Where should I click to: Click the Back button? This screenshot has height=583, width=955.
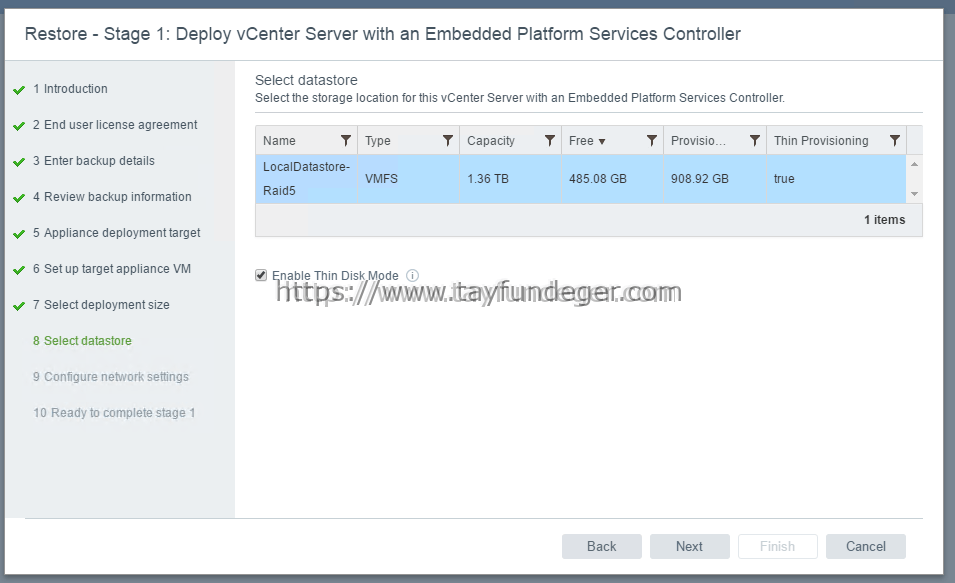602,546
